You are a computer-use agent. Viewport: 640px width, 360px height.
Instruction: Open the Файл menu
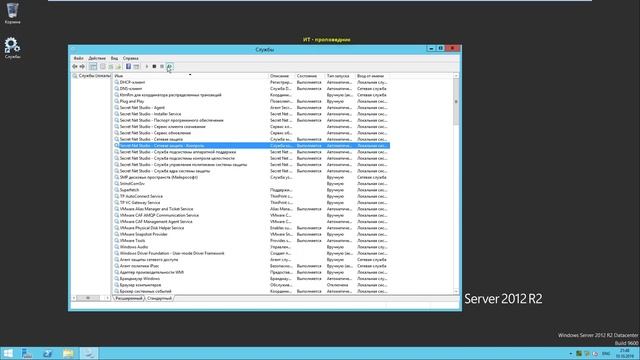click(x=78, y=58)
